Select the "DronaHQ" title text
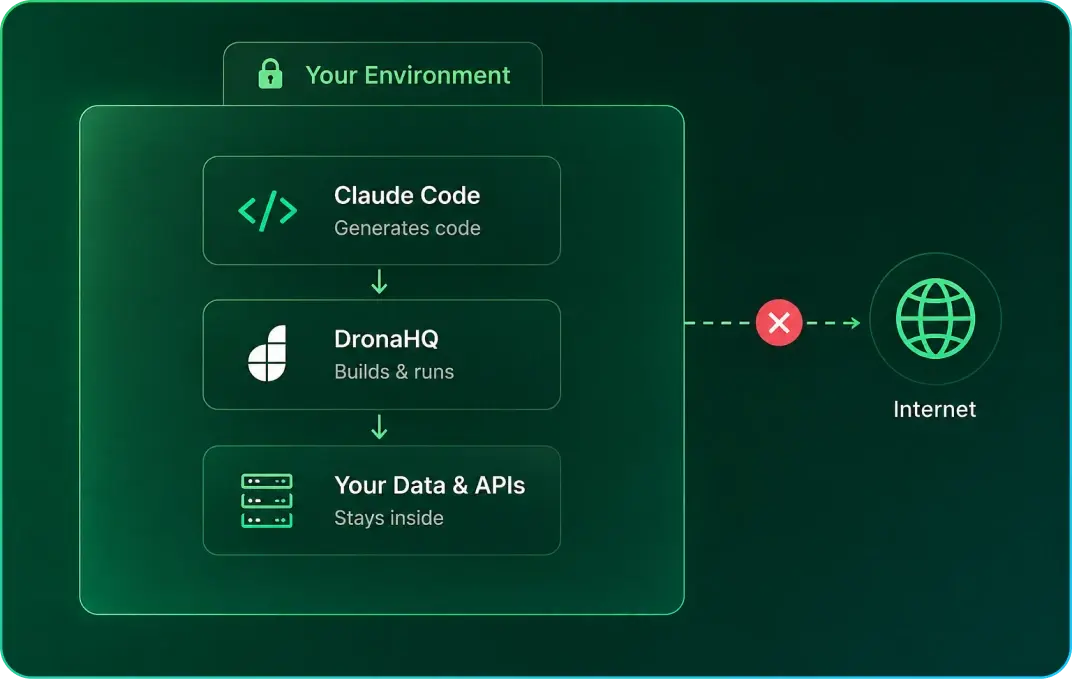 386,339
